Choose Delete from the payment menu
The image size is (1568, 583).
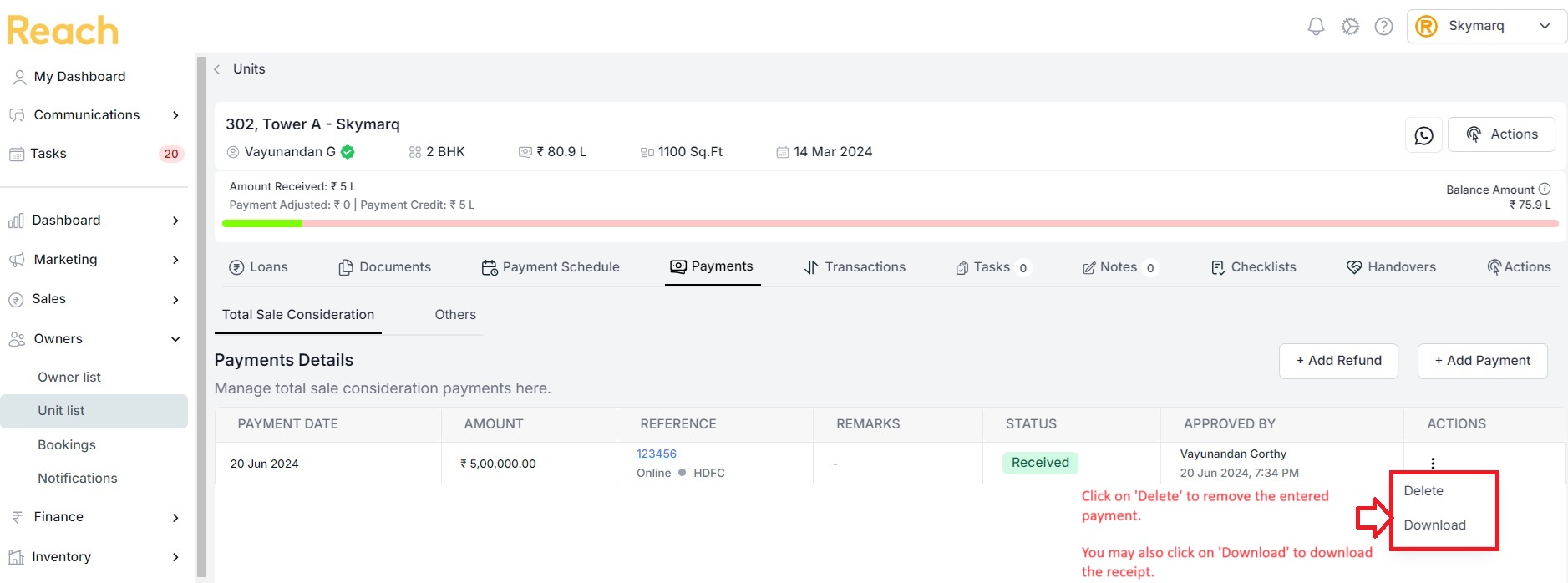[x=1423, y=491]
